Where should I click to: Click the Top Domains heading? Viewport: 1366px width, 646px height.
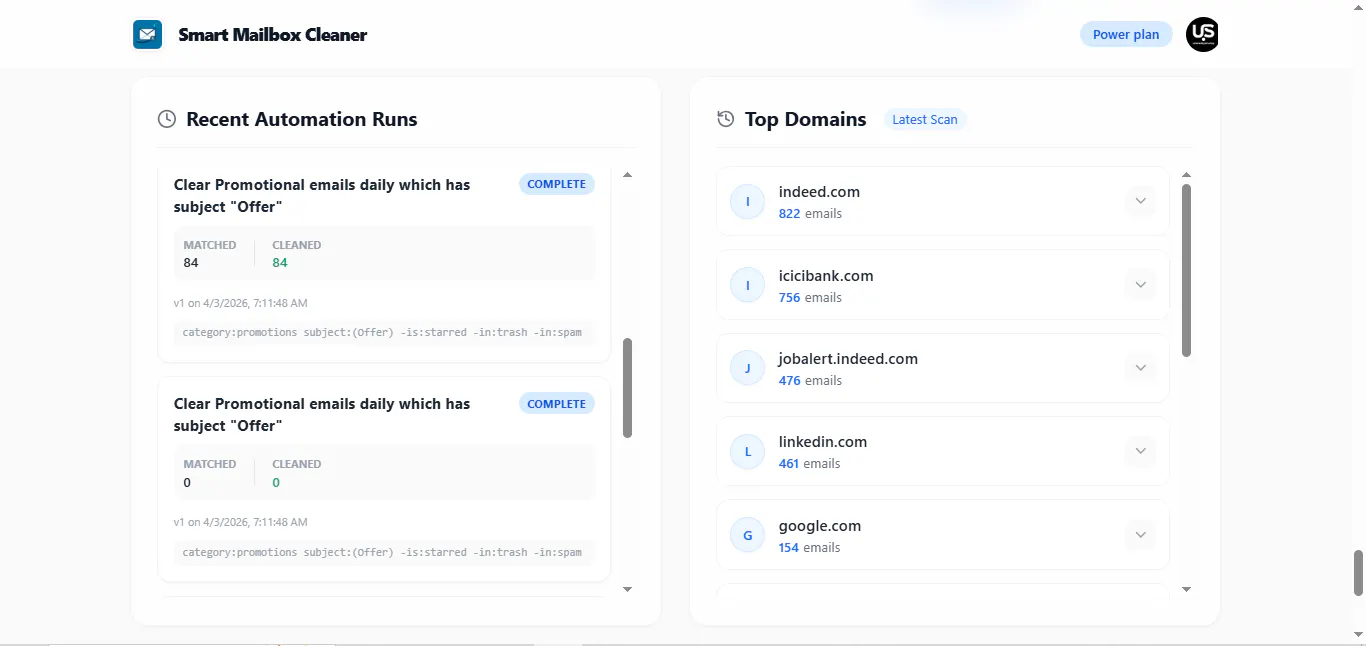[806, 119]
